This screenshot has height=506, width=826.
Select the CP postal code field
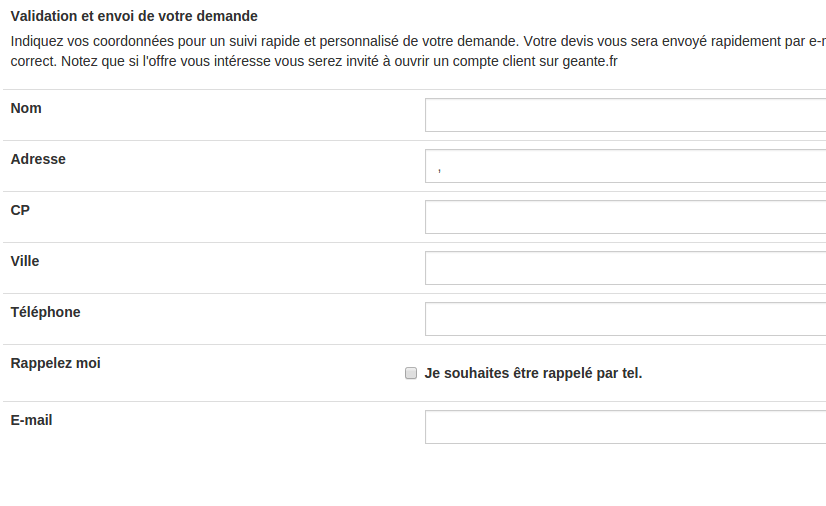point(625,217)
